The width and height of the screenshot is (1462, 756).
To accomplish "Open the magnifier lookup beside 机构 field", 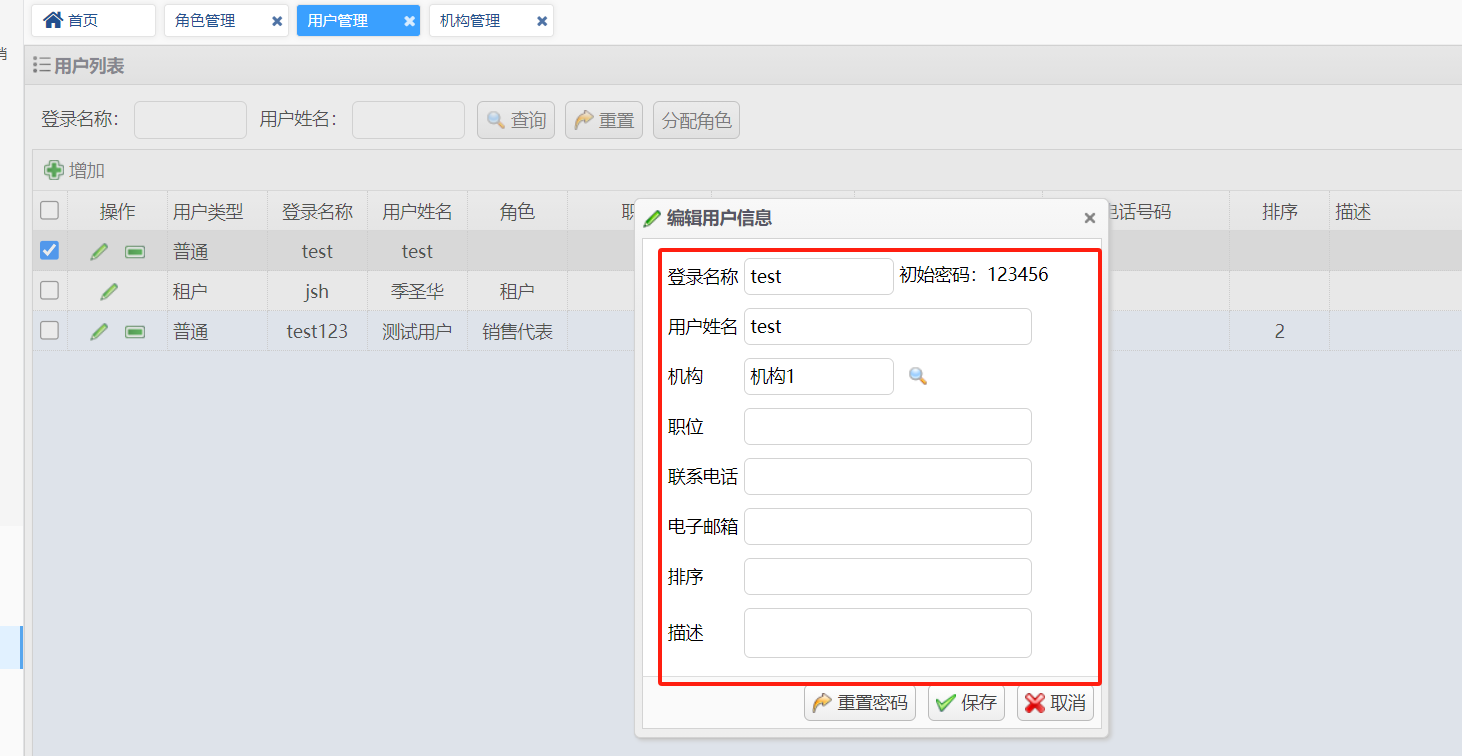I will 918,376.
